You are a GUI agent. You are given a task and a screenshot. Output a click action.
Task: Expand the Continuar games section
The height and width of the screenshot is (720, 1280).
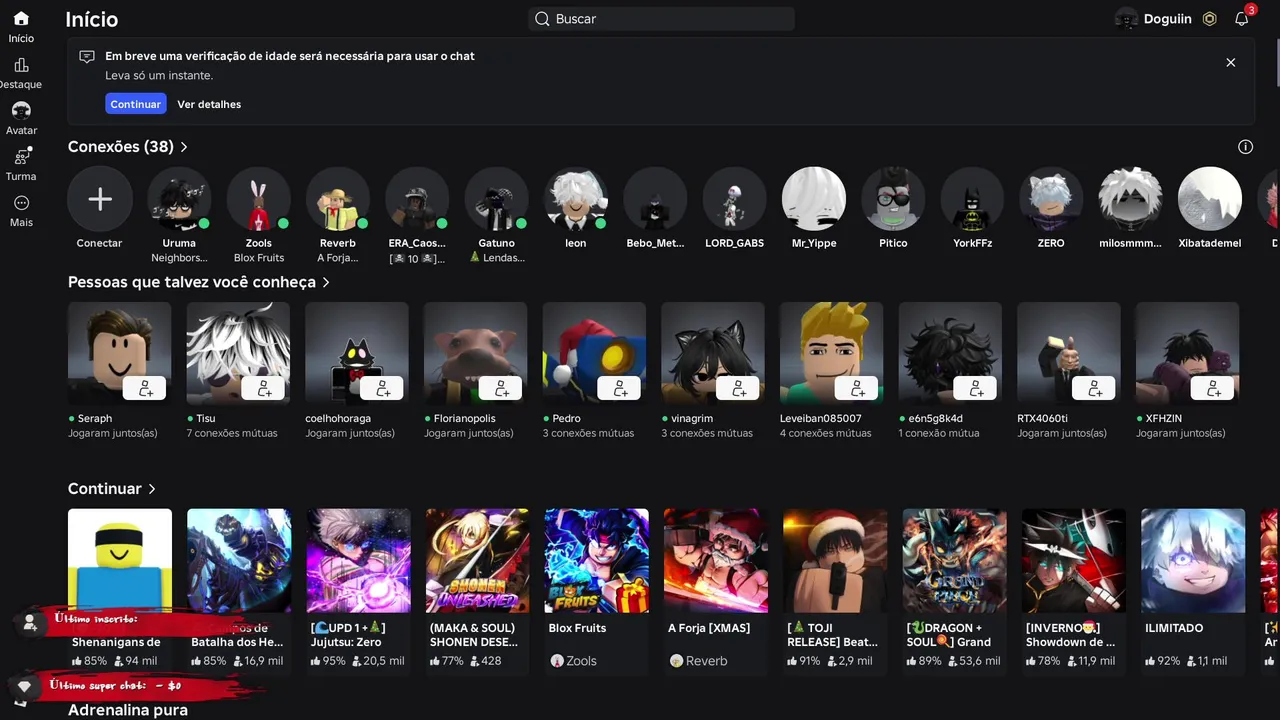pyautogui.click(x=112, y=489)
